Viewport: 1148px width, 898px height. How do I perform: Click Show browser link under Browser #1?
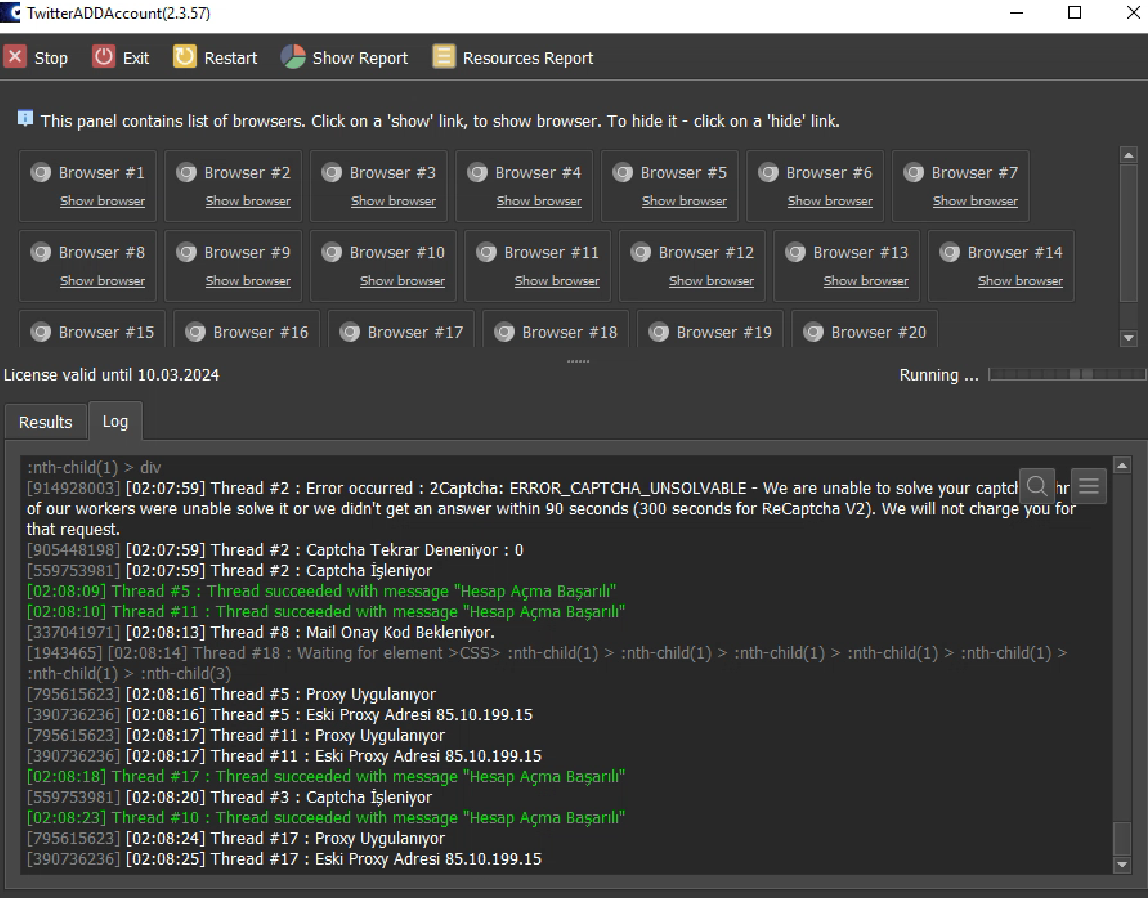102,201
